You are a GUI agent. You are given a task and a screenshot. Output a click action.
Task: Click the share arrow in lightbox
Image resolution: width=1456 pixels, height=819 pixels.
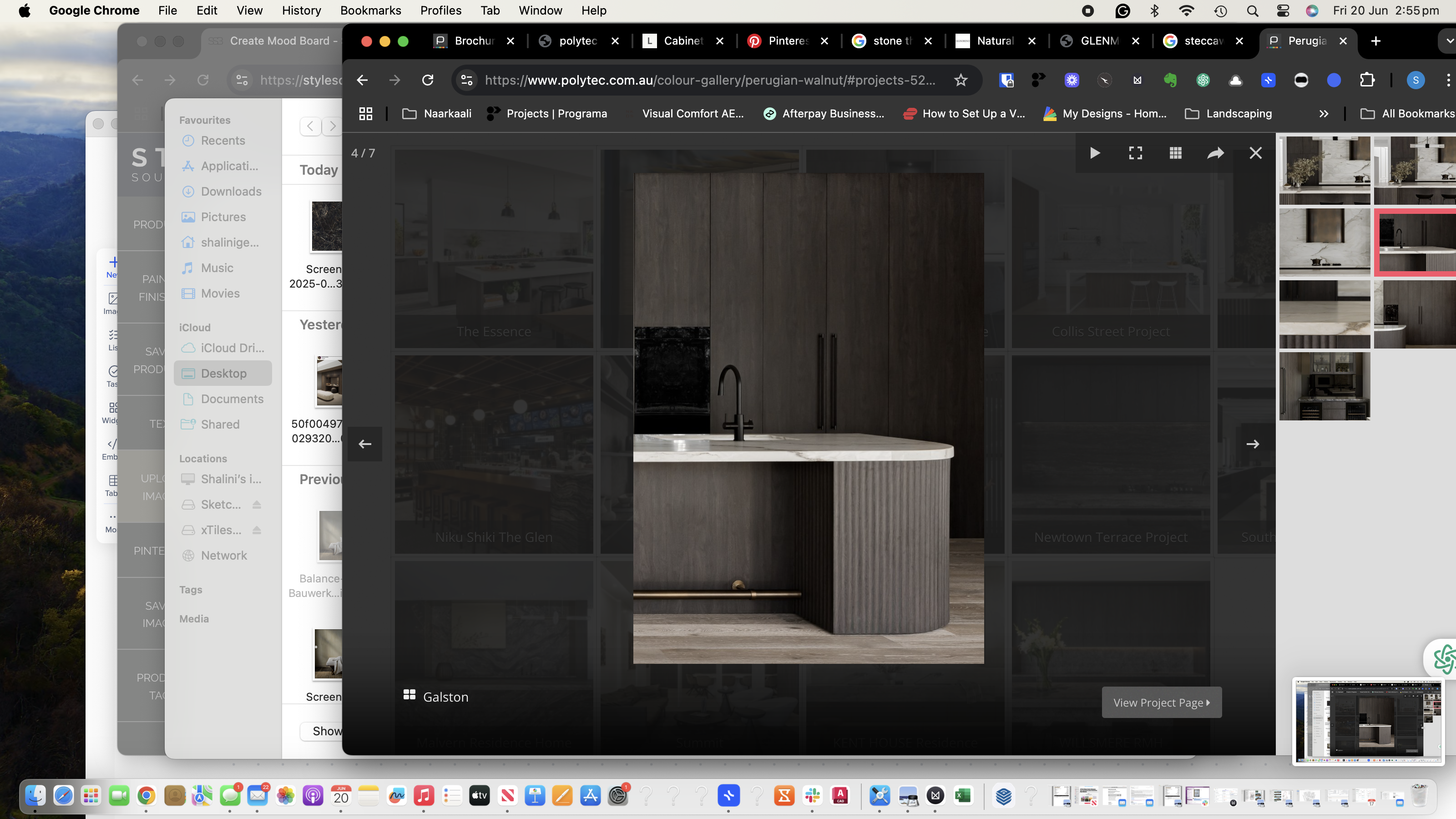click(1216, 153)
